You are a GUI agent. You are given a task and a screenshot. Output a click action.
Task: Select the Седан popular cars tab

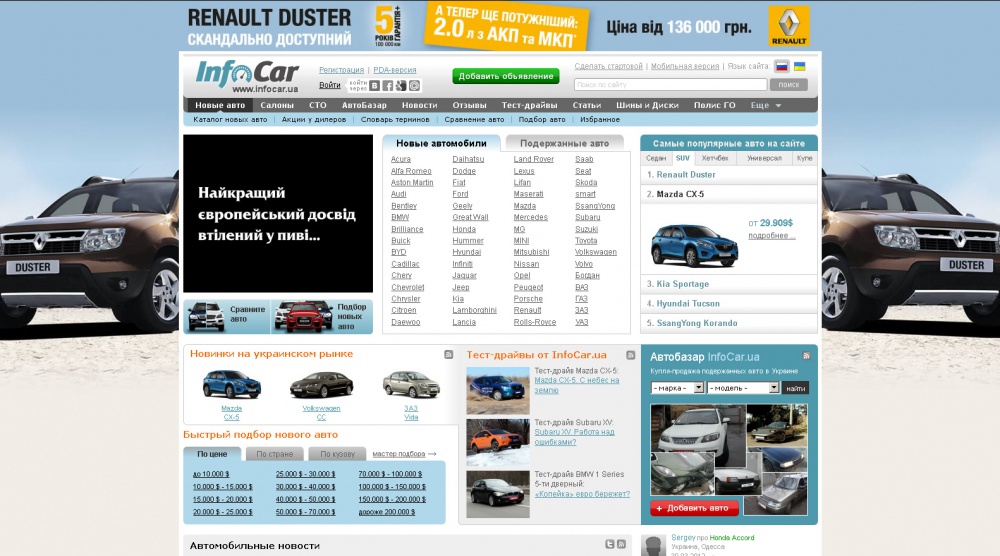(656, 158)
